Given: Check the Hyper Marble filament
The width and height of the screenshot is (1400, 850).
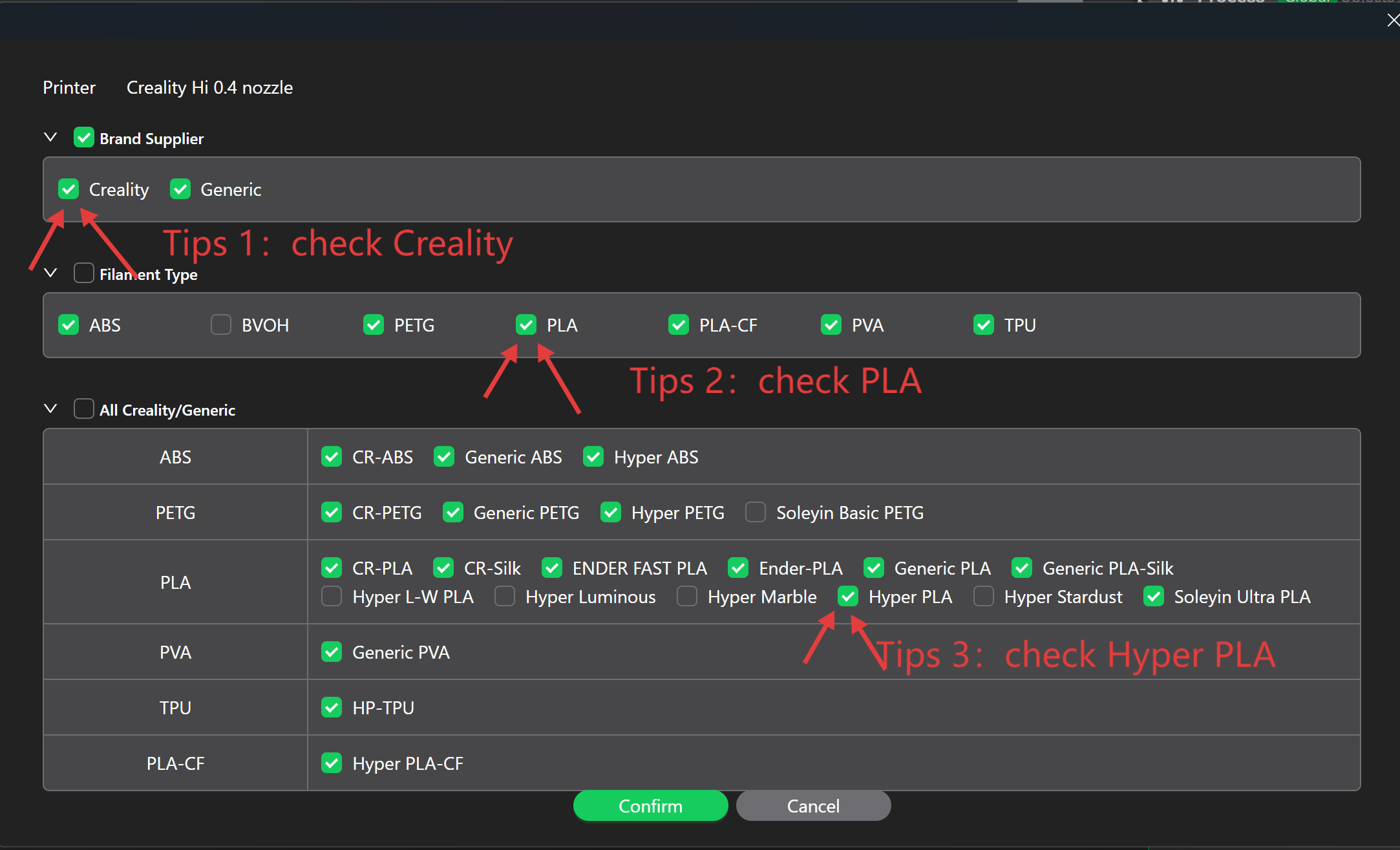Looking at the screenshot, I should coord(687,597).
